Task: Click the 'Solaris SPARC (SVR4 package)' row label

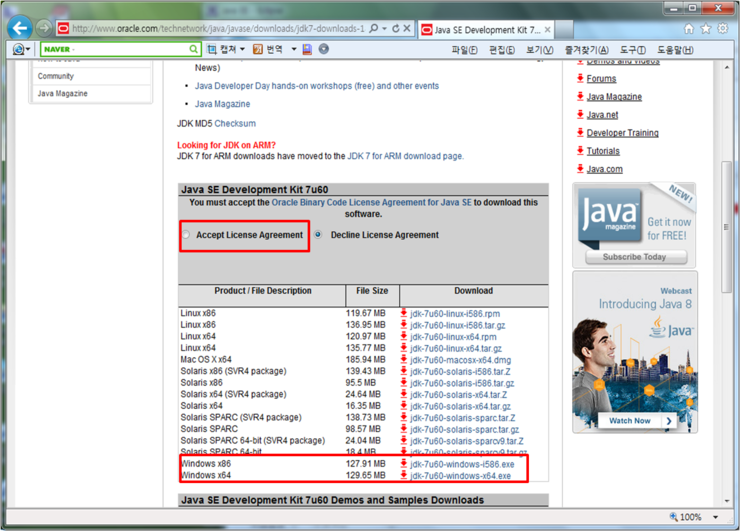Action: coord(241,417)
